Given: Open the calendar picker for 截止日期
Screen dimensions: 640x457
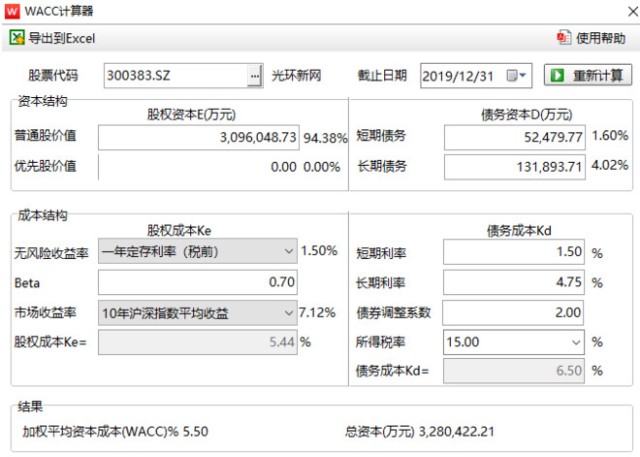Looking at the screenshot, I should (x=516, y=75).
